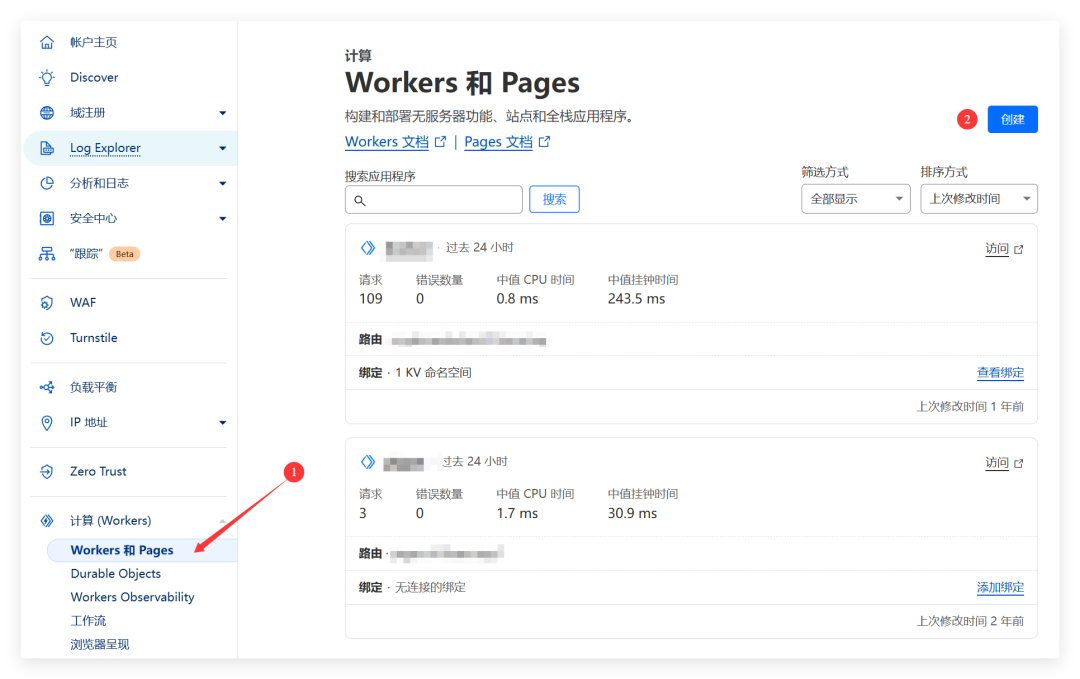1080x679 pixels.
Task: Click the lightbulb icon for Discover
Action: coord(47,78)
